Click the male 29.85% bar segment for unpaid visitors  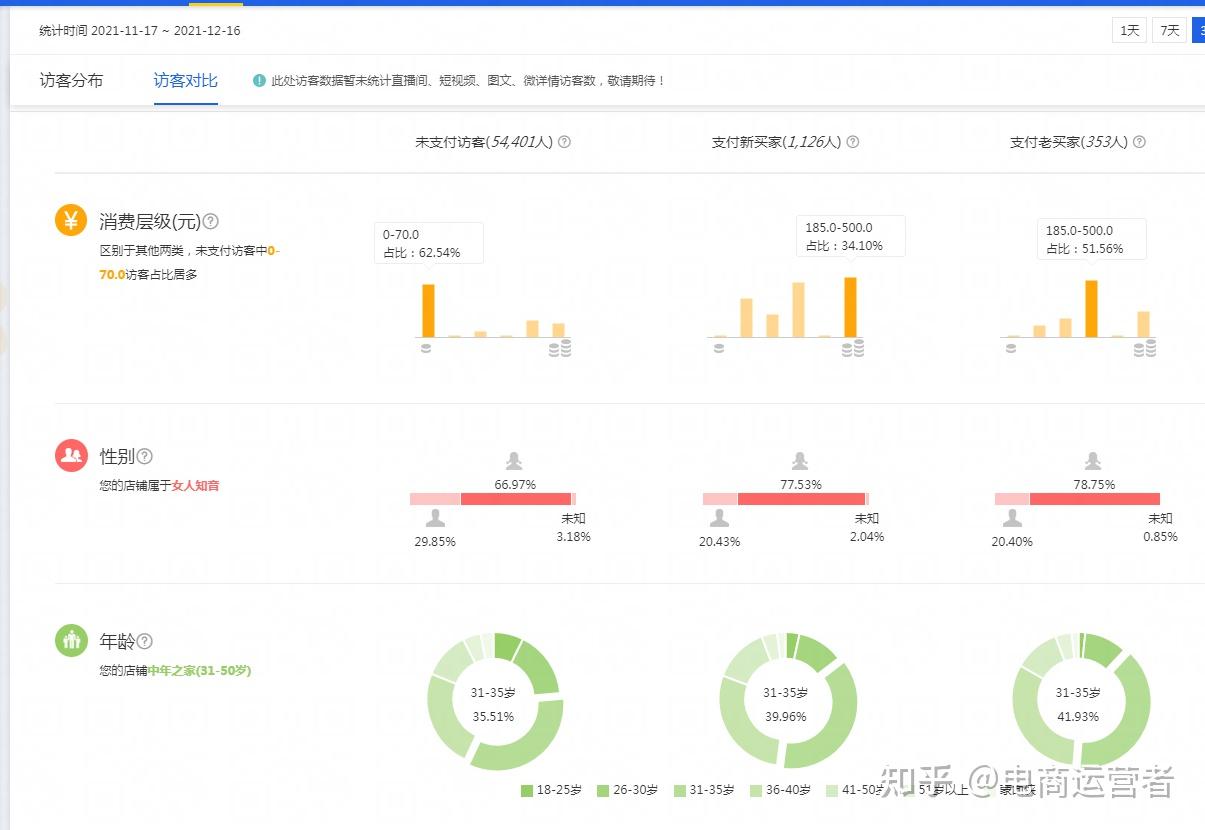coord(435,498)
